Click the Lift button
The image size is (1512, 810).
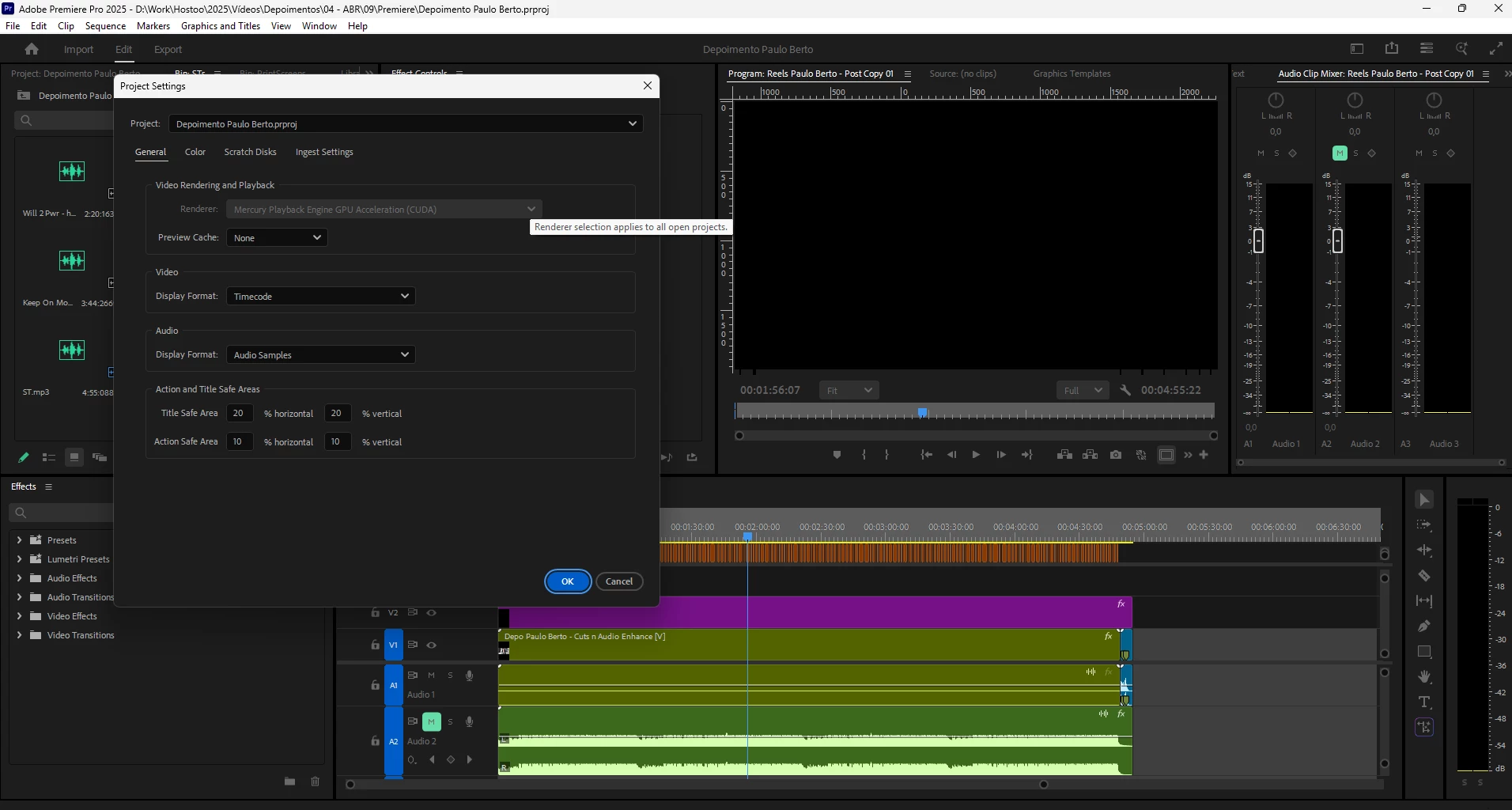(1064, 455)
